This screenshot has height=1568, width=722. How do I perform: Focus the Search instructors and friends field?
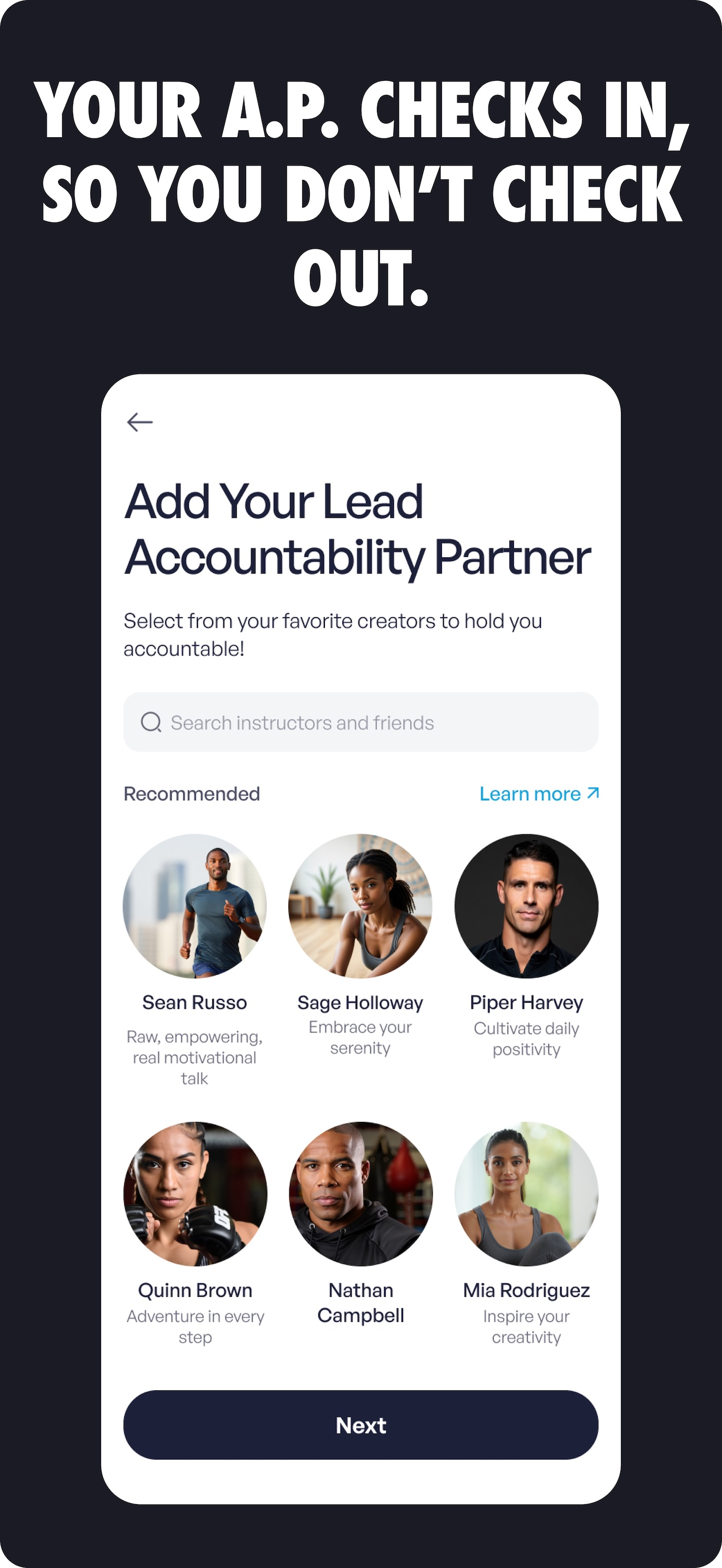tap(361, 722)
